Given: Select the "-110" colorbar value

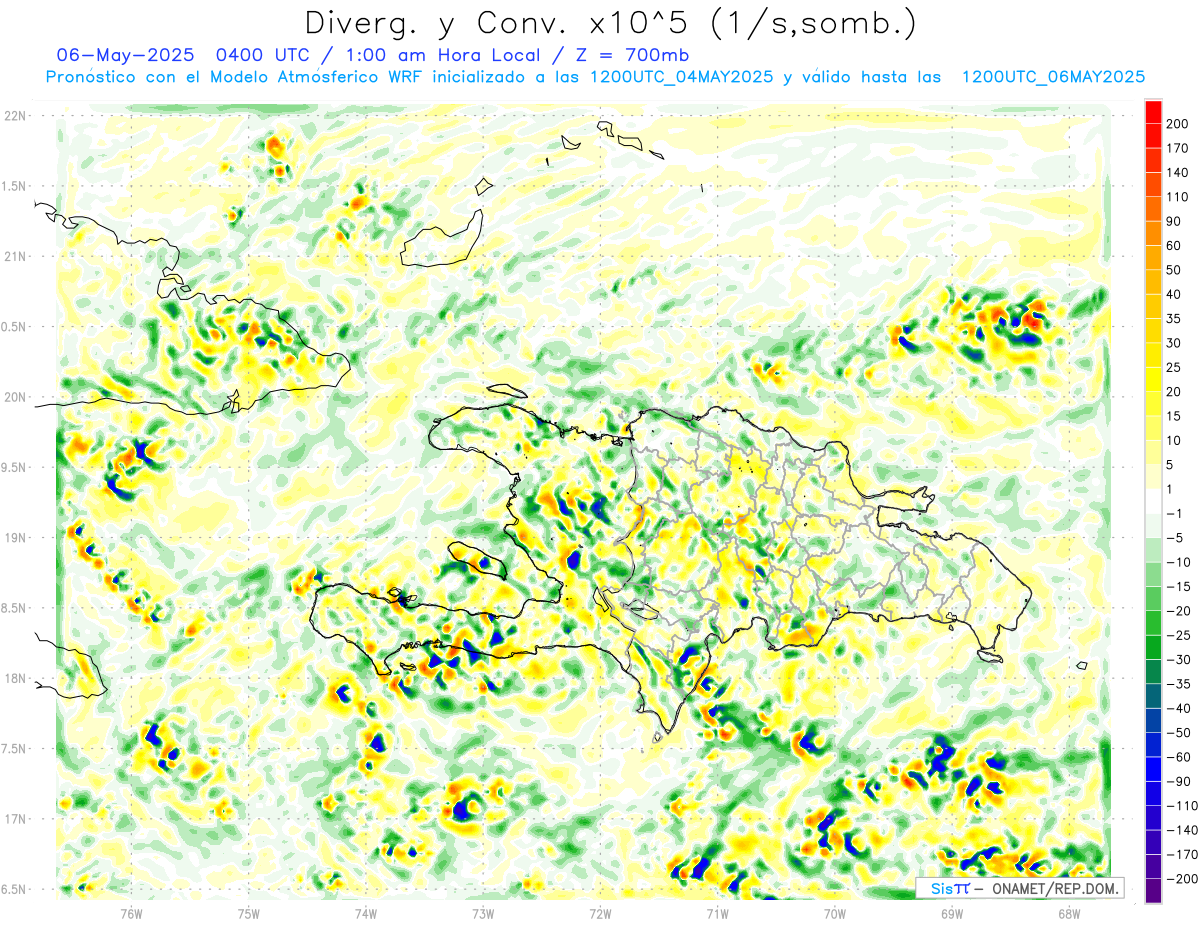Looking at the screenshot, I should [1181, 806].
